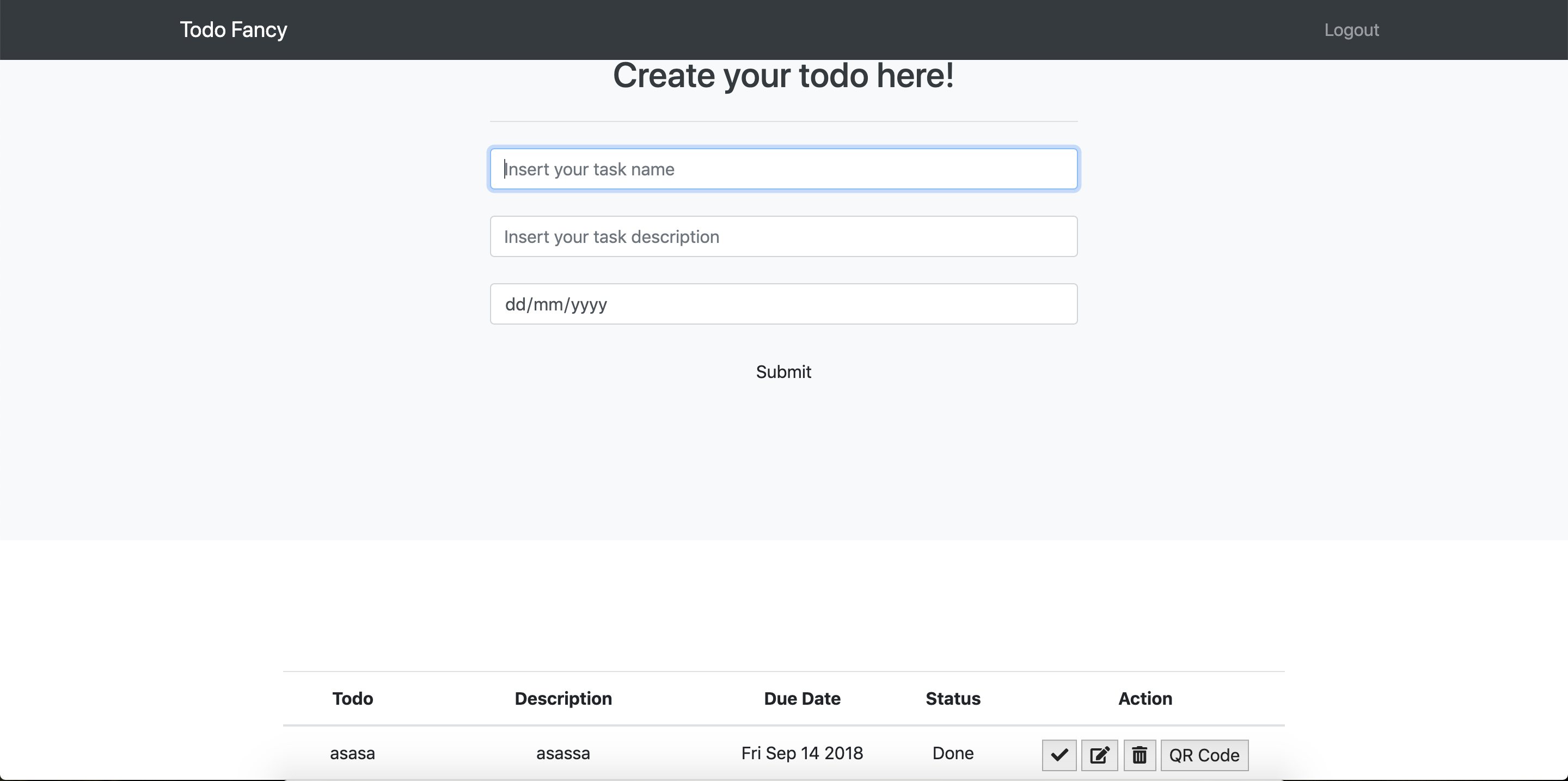Screen dimensions: 1568x781
Task: Click the 'asassa' description cell
Action: coord(563,753)
